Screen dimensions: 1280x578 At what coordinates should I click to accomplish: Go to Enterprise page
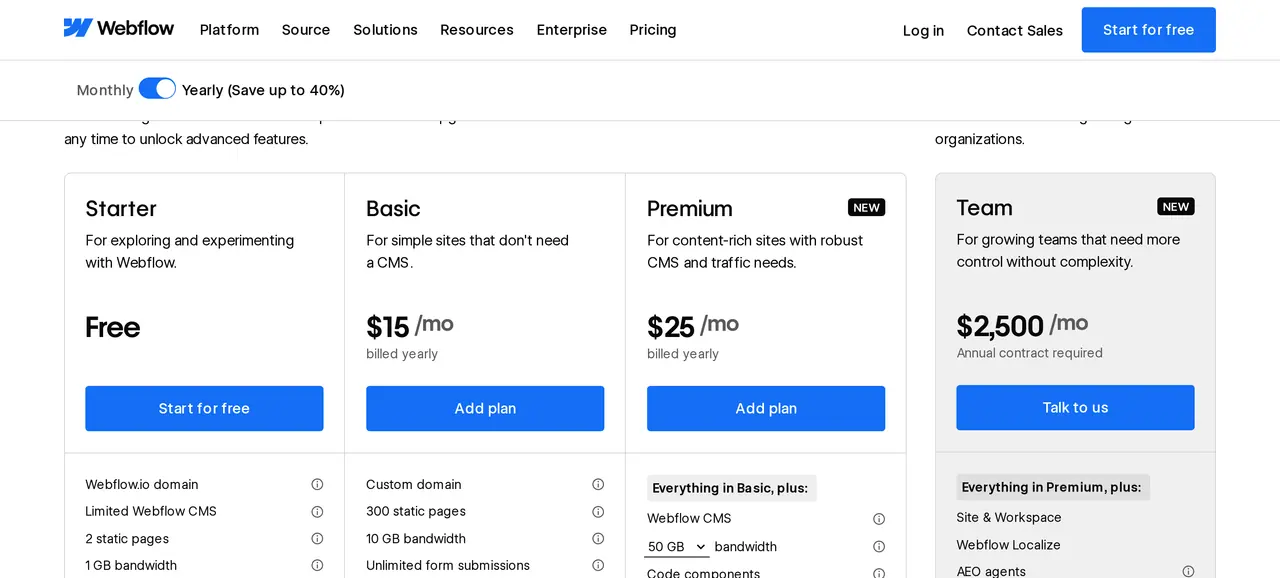[572, 30]
